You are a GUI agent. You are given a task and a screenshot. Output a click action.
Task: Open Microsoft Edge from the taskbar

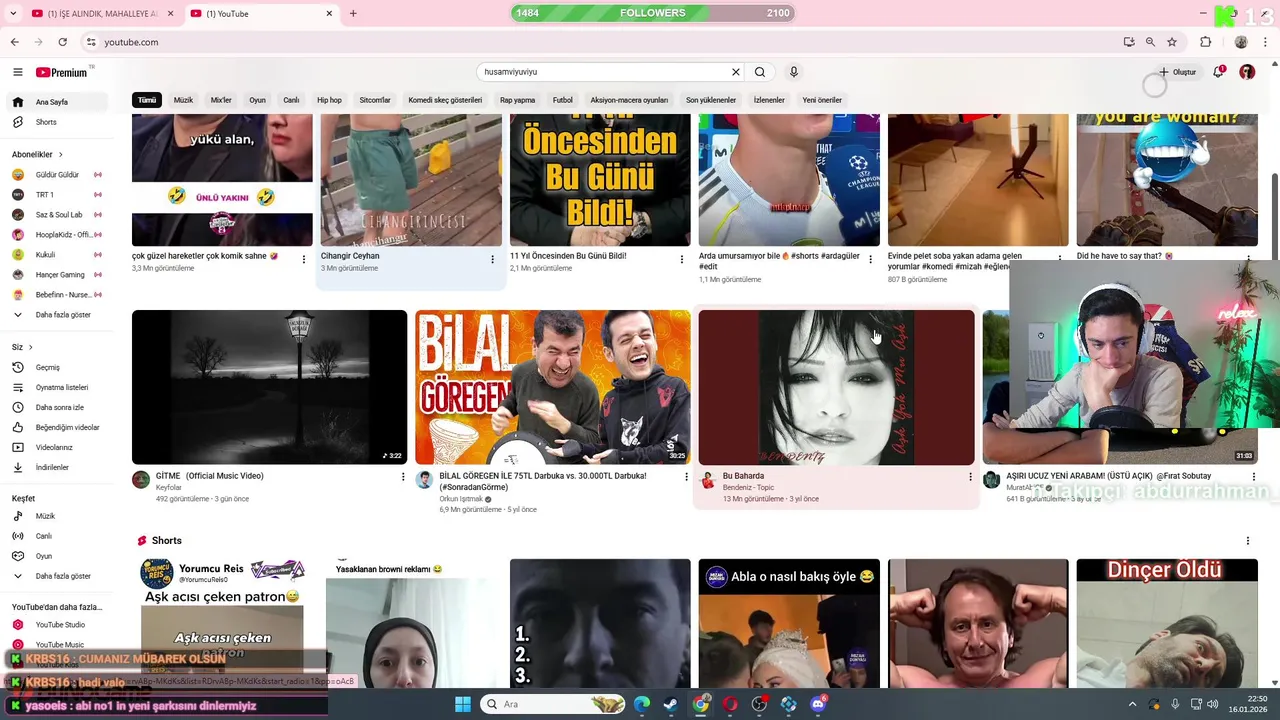point(641,704)
